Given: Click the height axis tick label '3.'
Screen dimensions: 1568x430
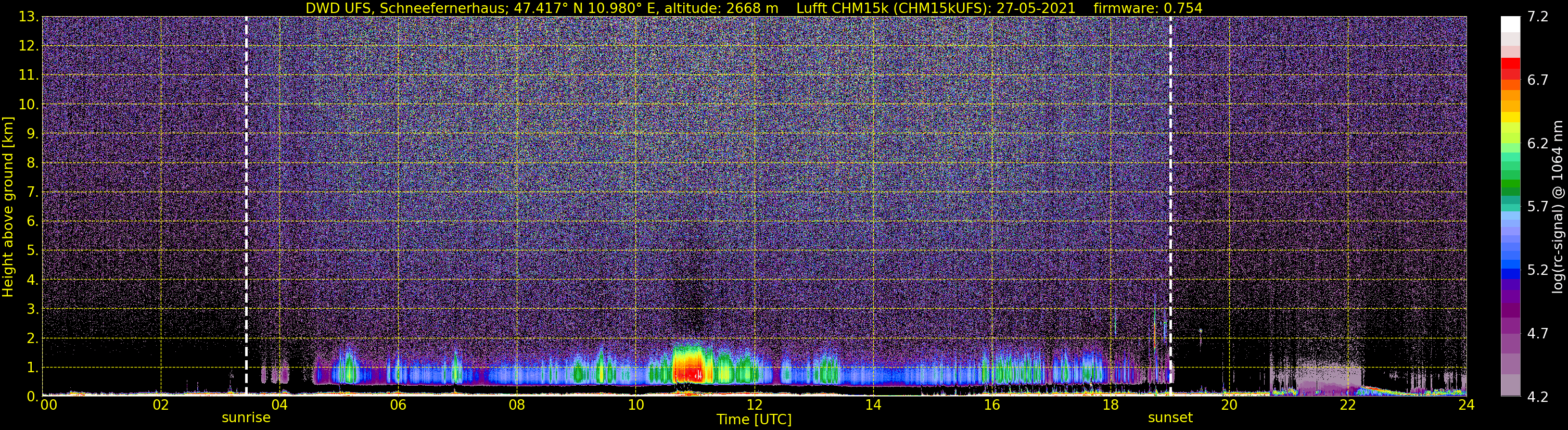Looking at the screenshot, I should (32, 309).
